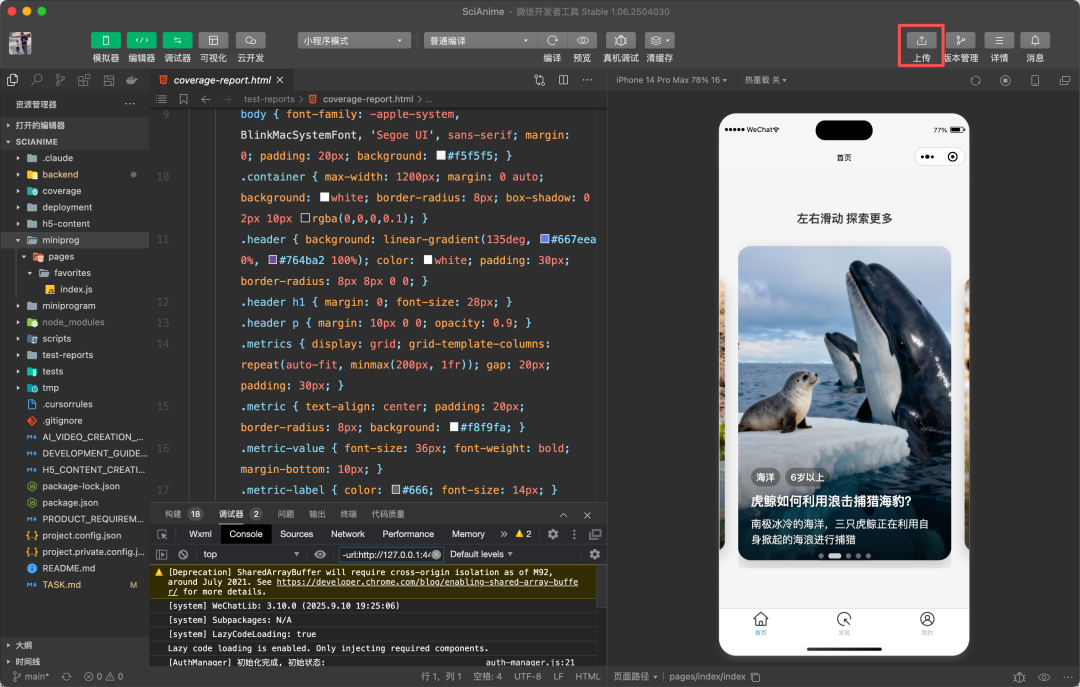
Task: Click the split editor icon
Action: pyautogui.click(x=563, y=80)
